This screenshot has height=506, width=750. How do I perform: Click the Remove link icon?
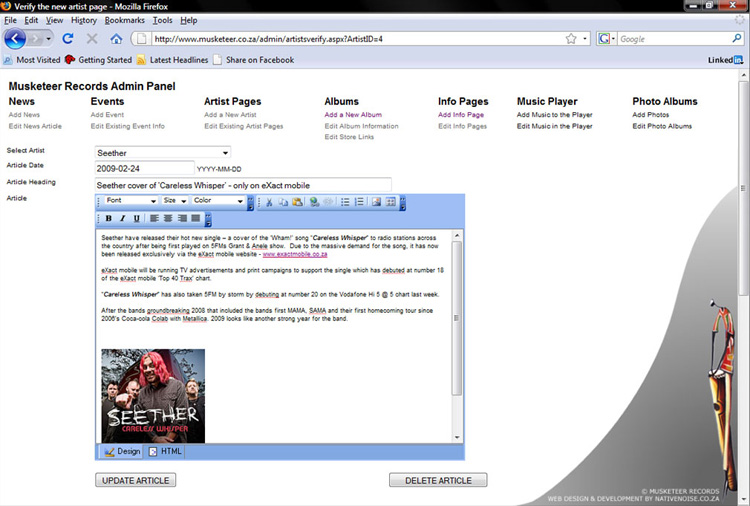(x=328, y=202)
